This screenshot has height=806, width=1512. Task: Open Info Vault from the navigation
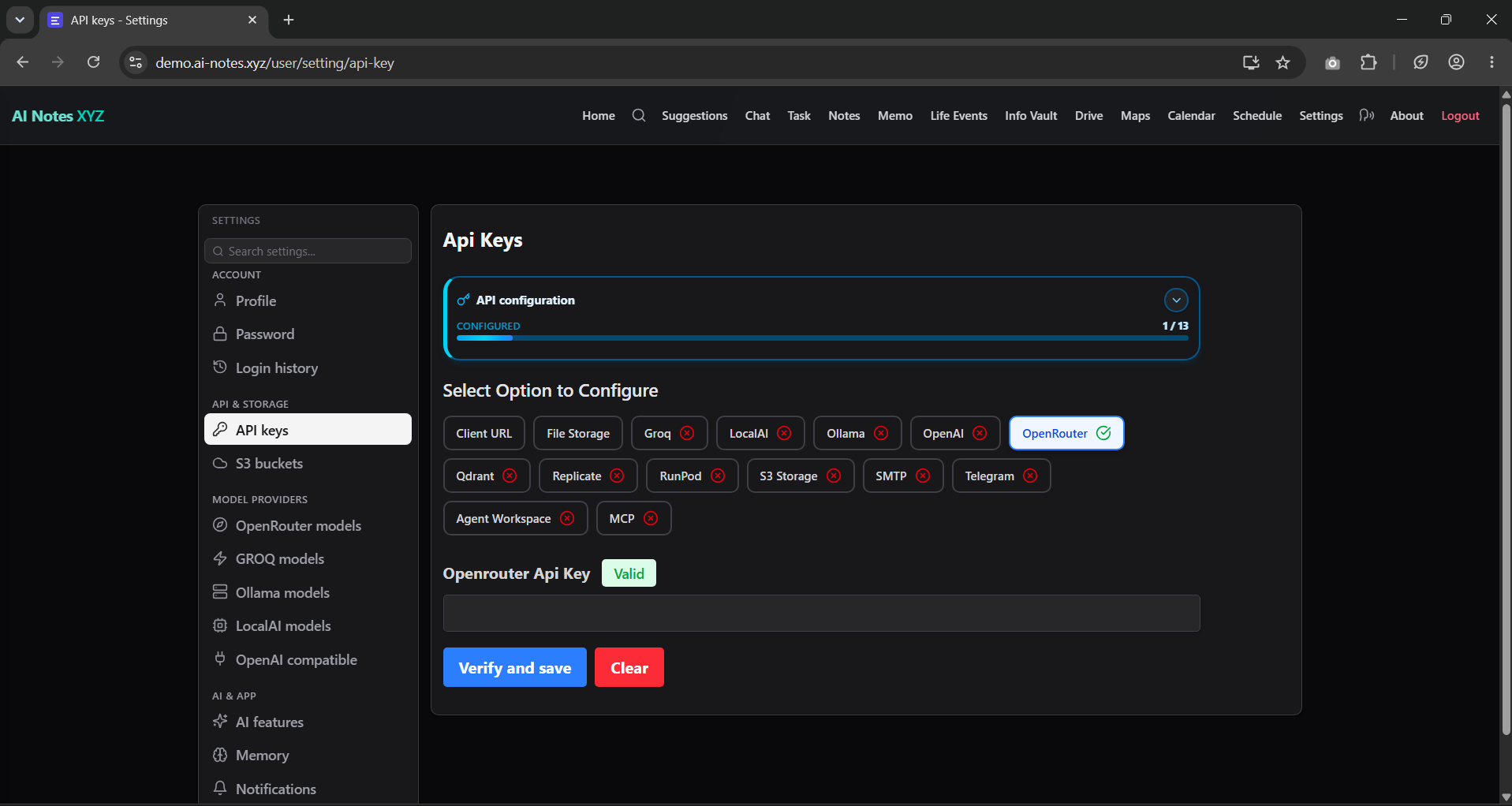(1031, 115)
